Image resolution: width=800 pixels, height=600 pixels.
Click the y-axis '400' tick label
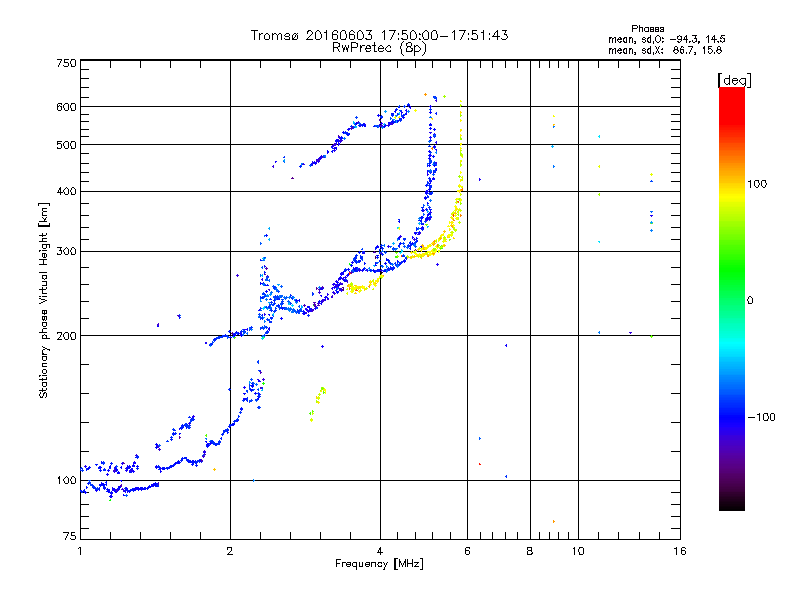pyautogui.click(x=66, y=191)
